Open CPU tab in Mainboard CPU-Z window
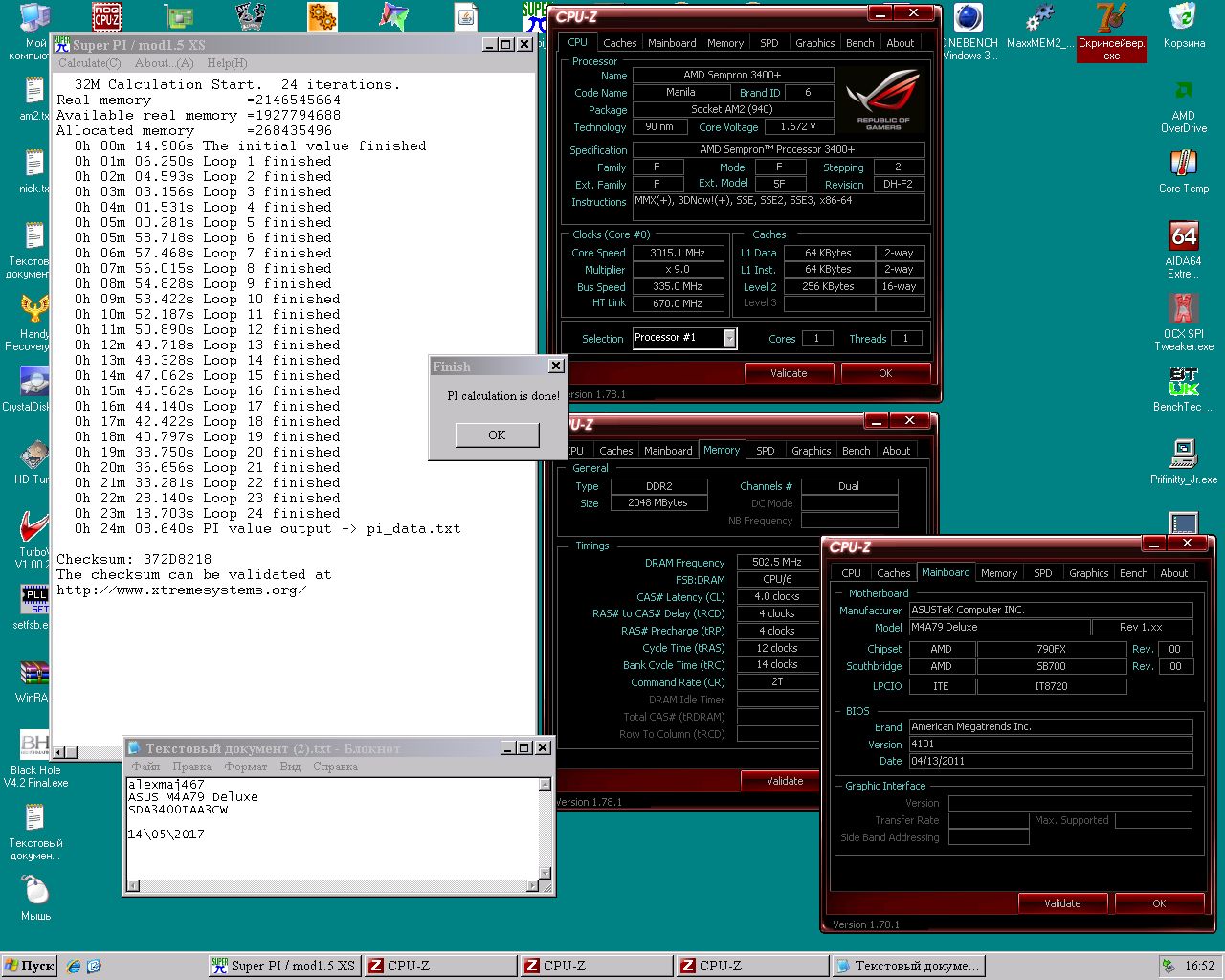Screen dimensions: 1225x980 [x=851, y=573]
